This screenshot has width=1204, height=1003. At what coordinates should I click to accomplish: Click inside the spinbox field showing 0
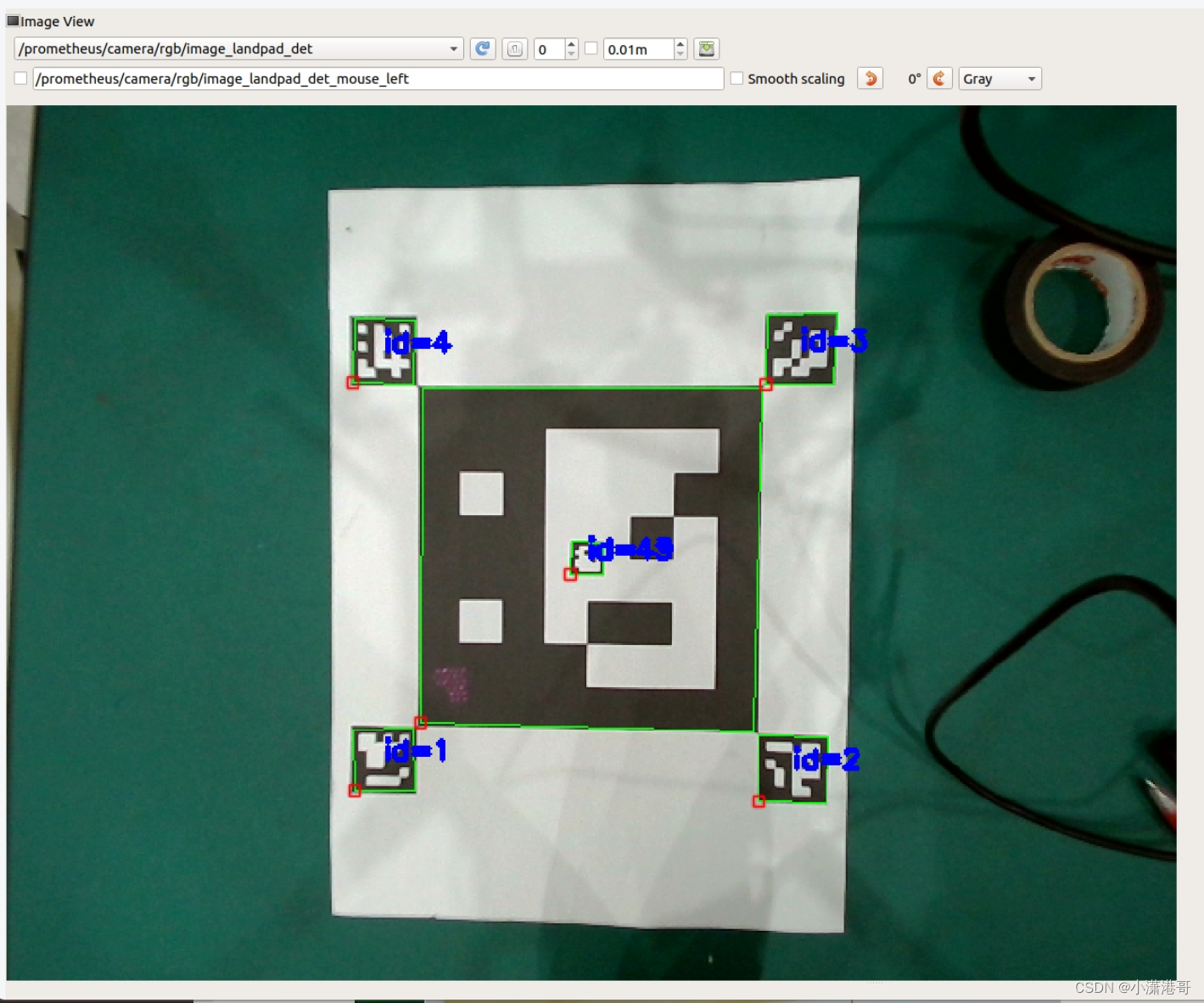pos(550,49)
